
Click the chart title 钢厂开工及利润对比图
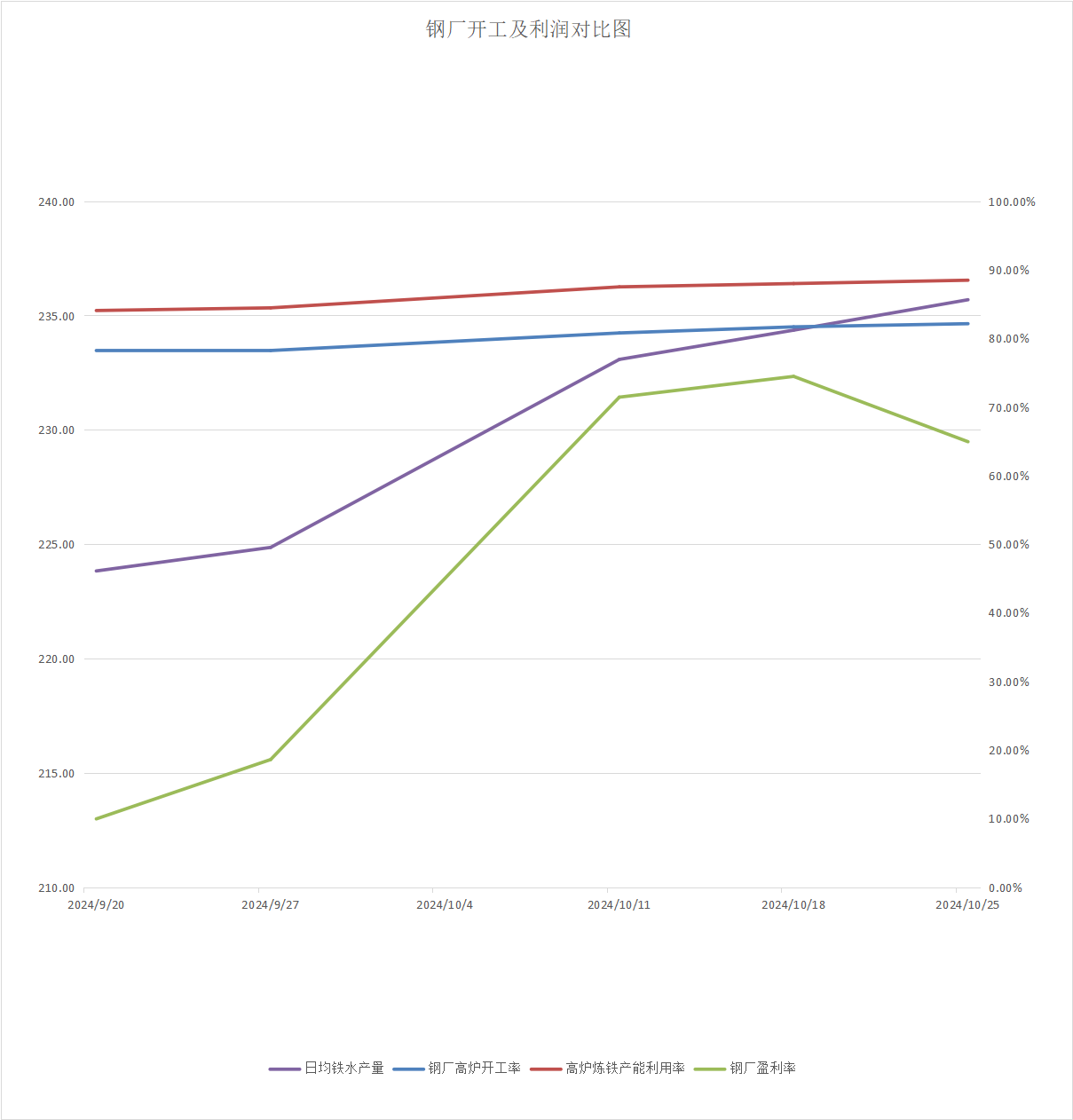coord(528,29)
